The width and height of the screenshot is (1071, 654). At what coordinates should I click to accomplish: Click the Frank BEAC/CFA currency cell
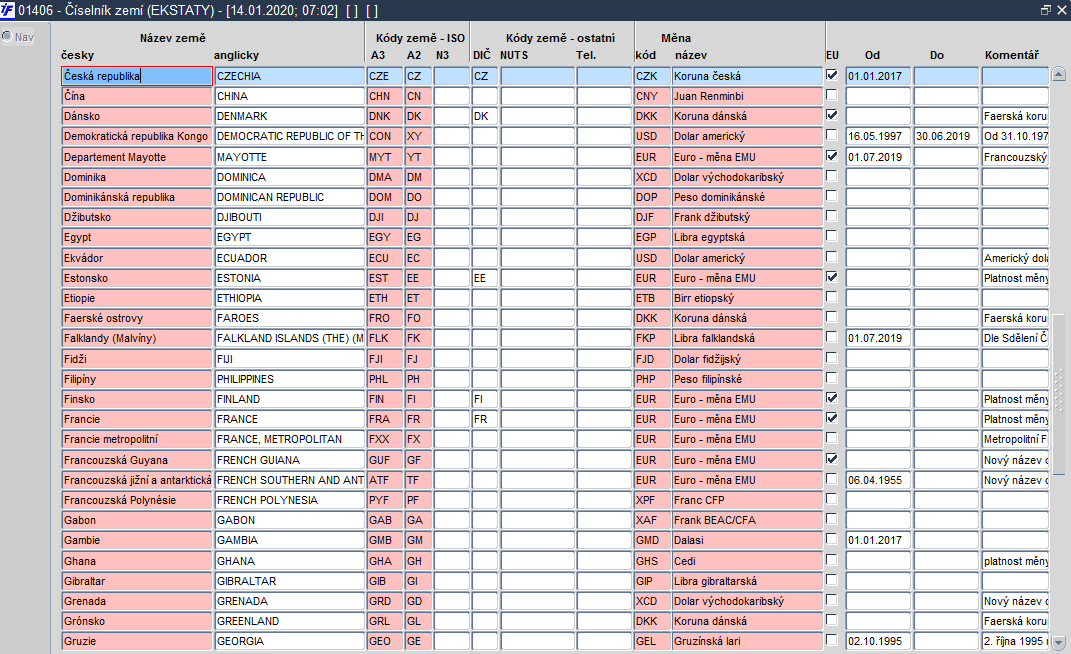[747, 520]
